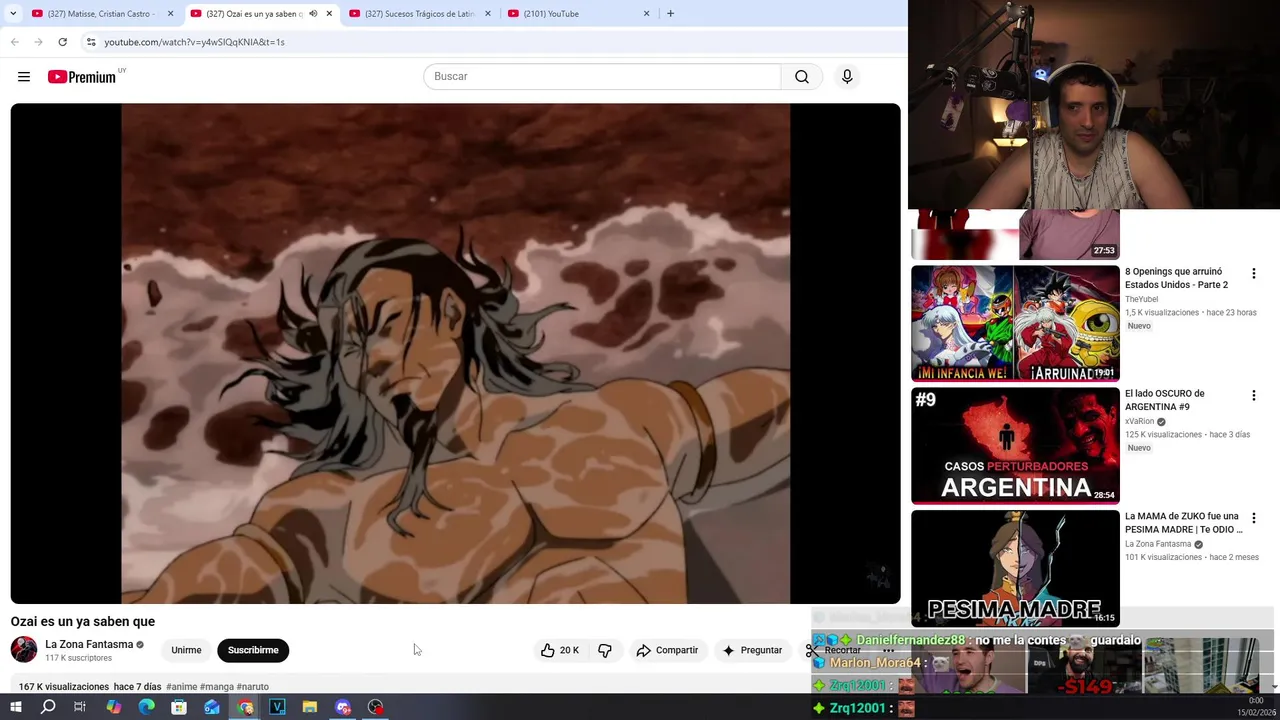Open options for 8 Openings video
This screenshot has width=1280, height=720.
coord(1253,273)
